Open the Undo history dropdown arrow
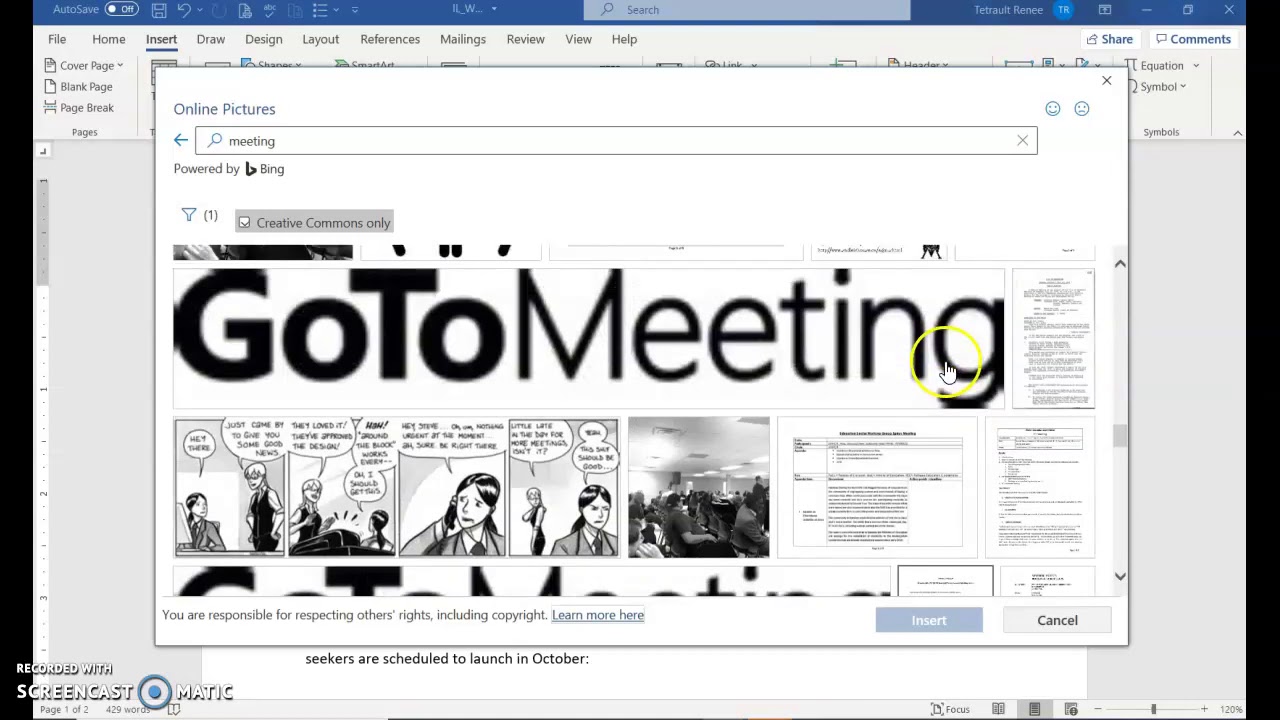This screenshot has height=720, width=1280. tap(200, 10)
